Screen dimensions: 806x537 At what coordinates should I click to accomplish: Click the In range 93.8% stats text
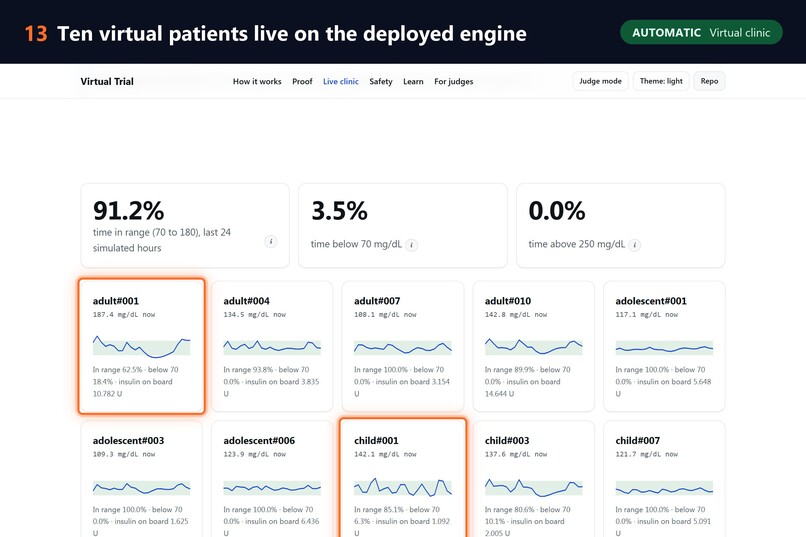[271, 382]
